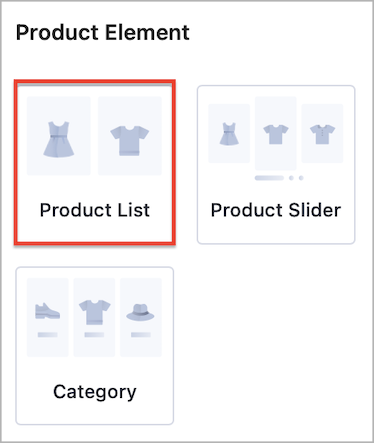This screenshot has height=443, width=374.
Task: Click the third pagination dot in Product Slider
Action: [301, 178]
